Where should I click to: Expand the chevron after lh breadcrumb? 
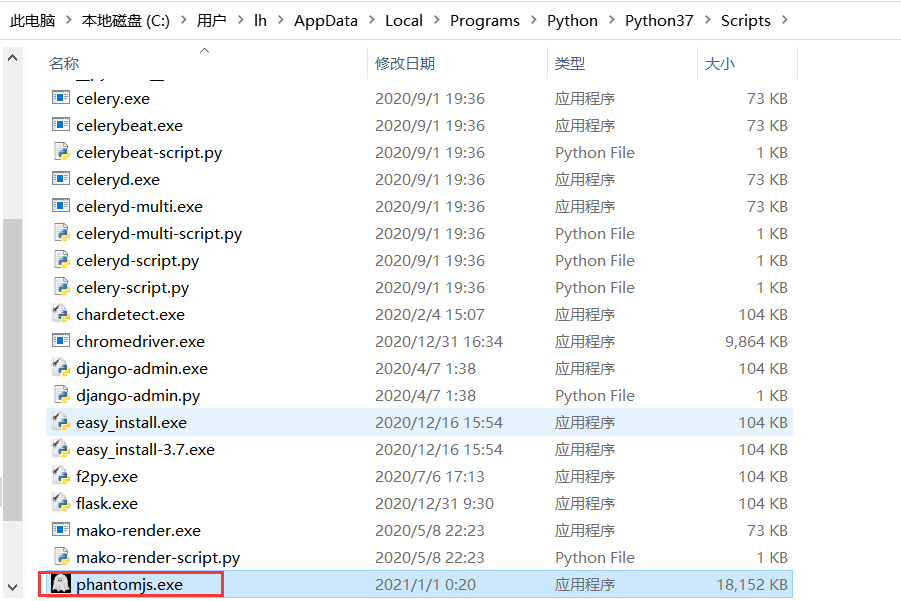pyautogui.click(x=281, y=20)
